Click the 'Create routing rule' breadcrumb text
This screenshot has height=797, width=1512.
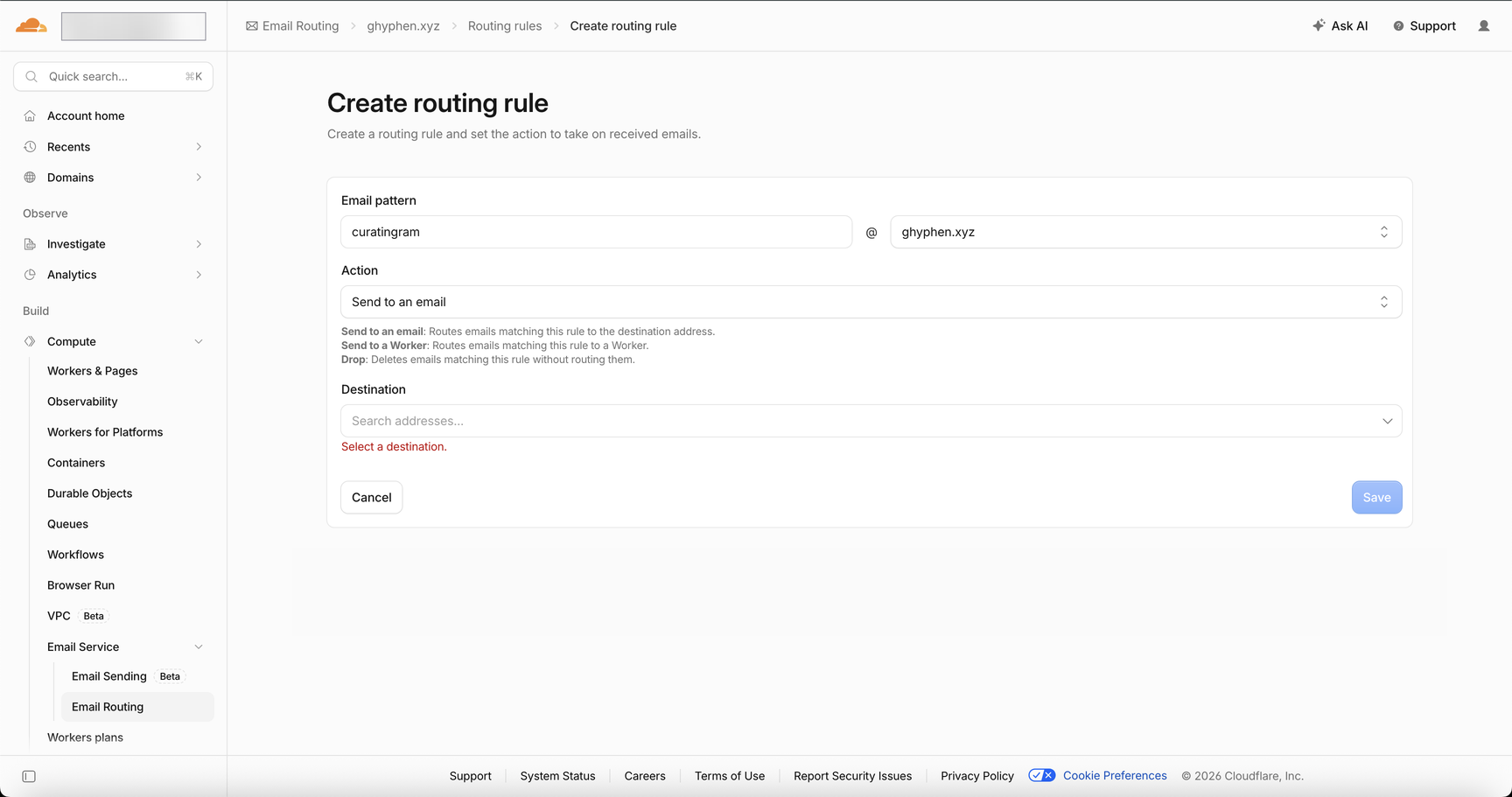[x=623, y=26]
